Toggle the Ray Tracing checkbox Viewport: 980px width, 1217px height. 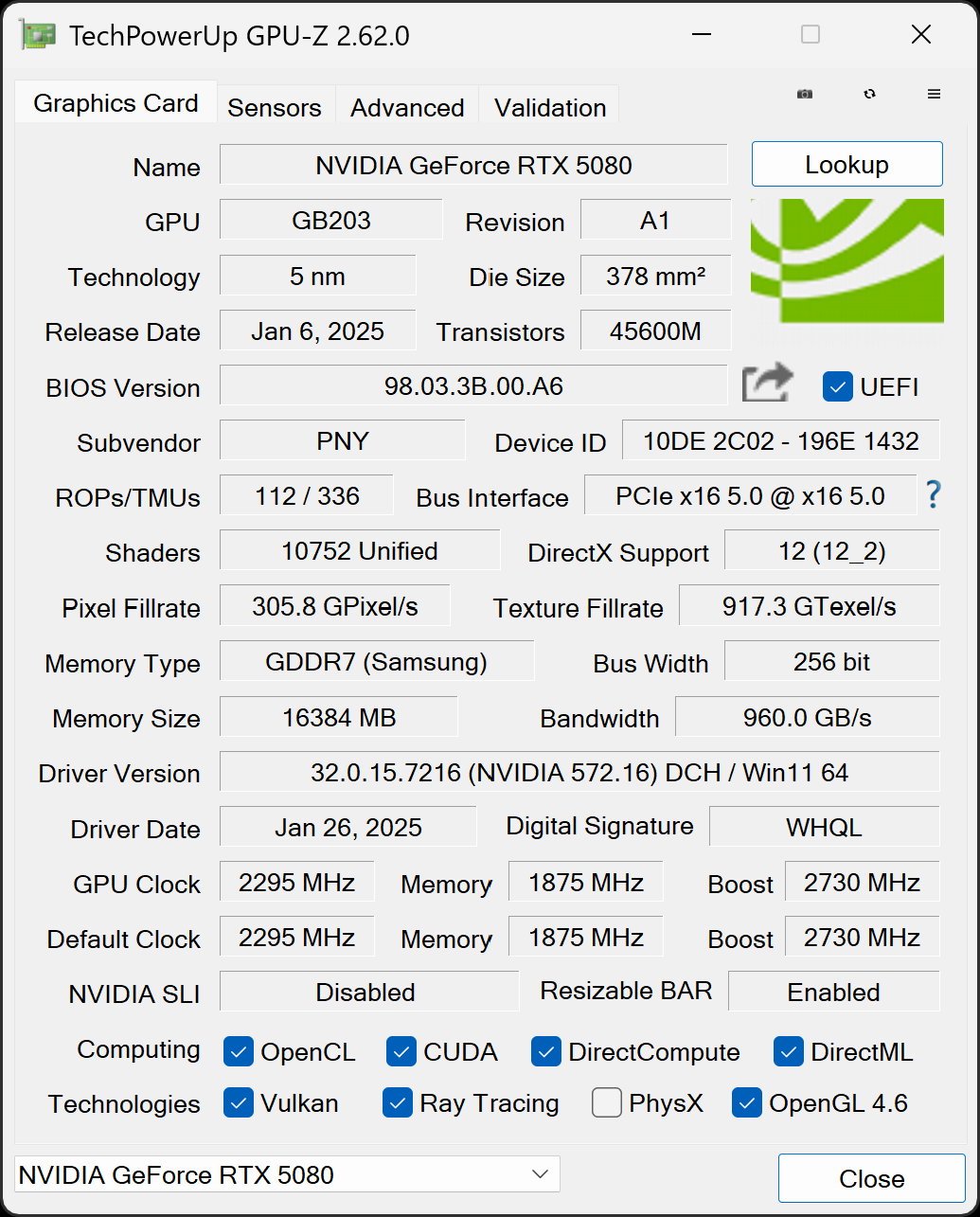398,1102
